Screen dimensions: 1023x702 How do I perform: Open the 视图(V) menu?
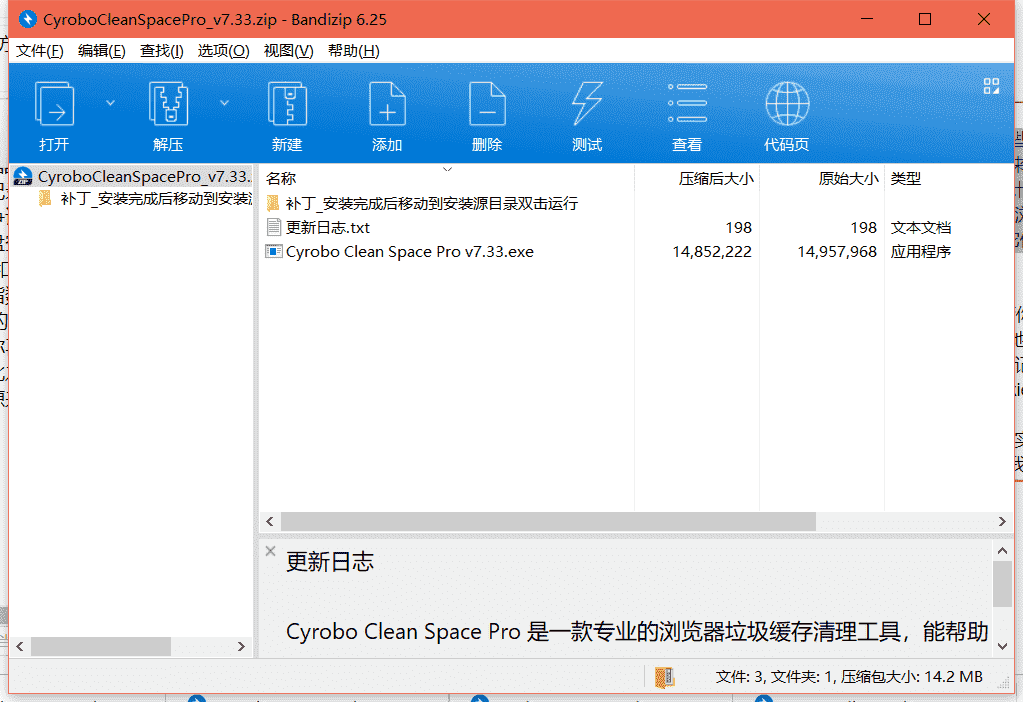[x=288, y=51]
